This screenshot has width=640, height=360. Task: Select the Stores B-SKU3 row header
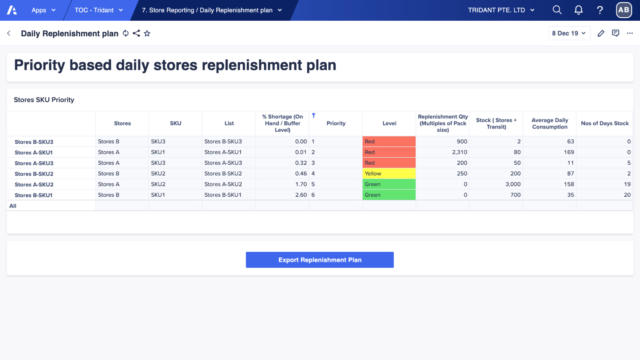click(51, 142)
